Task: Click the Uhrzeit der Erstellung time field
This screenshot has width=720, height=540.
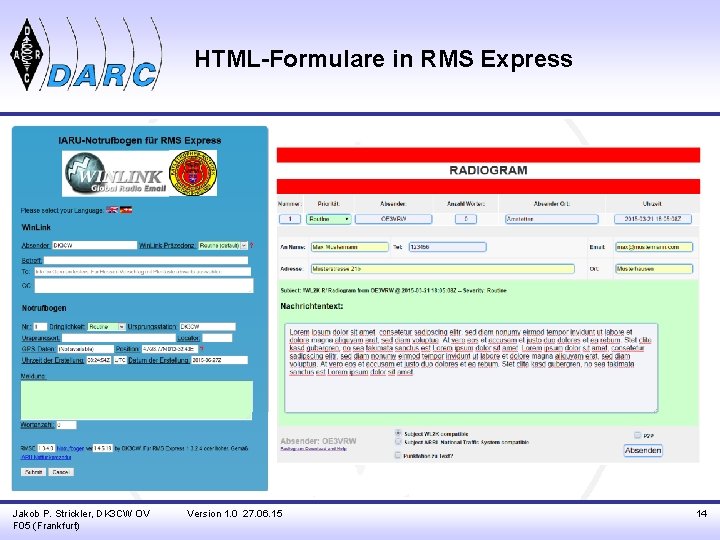Action: tap(99, 360)
